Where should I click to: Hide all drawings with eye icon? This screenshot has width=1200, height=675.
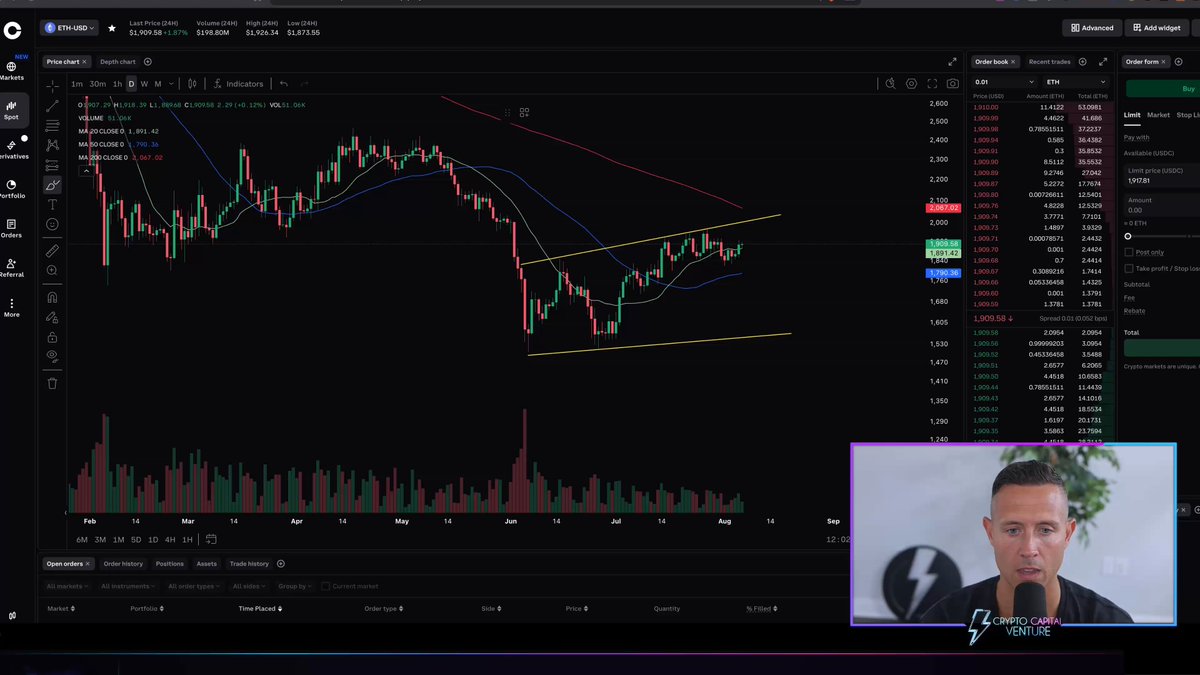52,355
